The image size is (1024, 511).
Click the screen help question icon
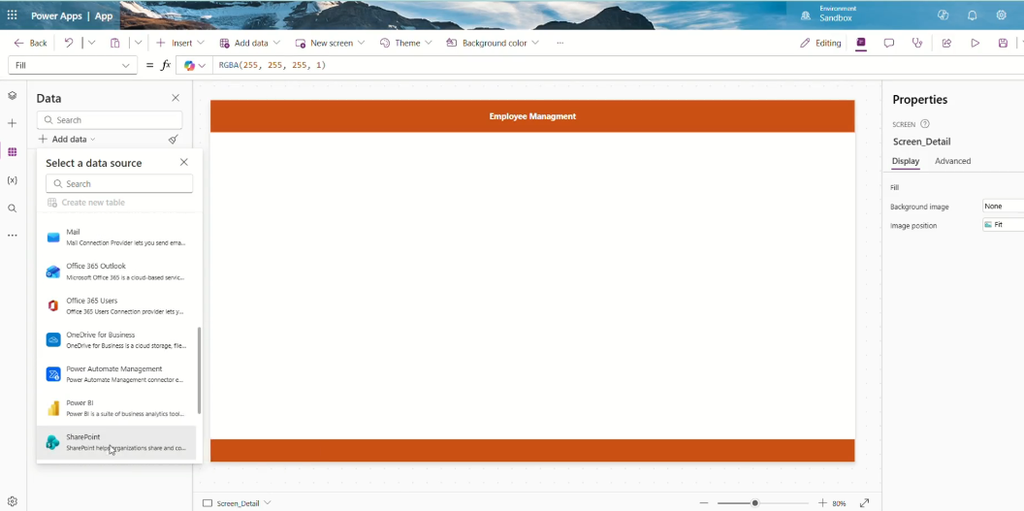tap(925, 124)
